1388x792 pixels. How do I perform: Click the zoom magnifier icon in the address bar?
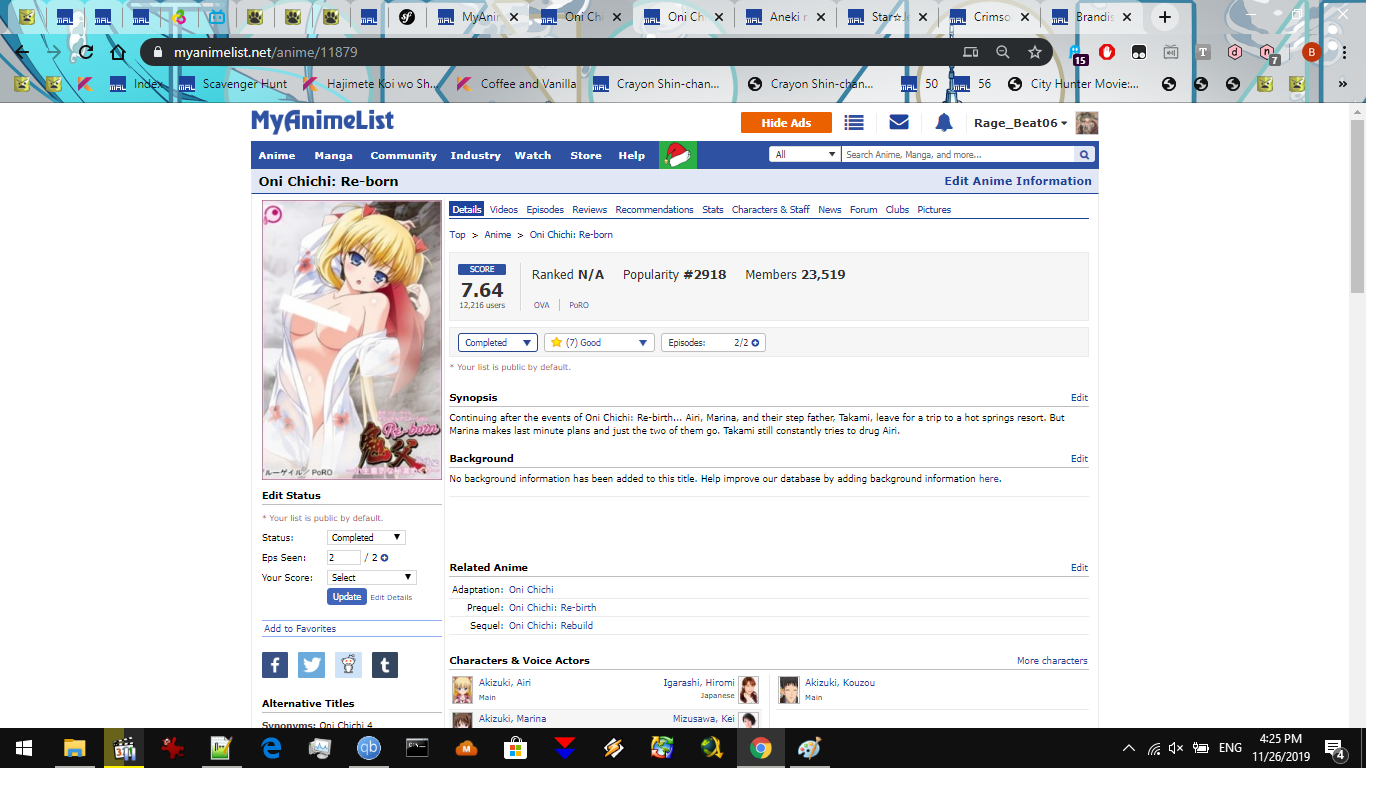point(1003,52)
